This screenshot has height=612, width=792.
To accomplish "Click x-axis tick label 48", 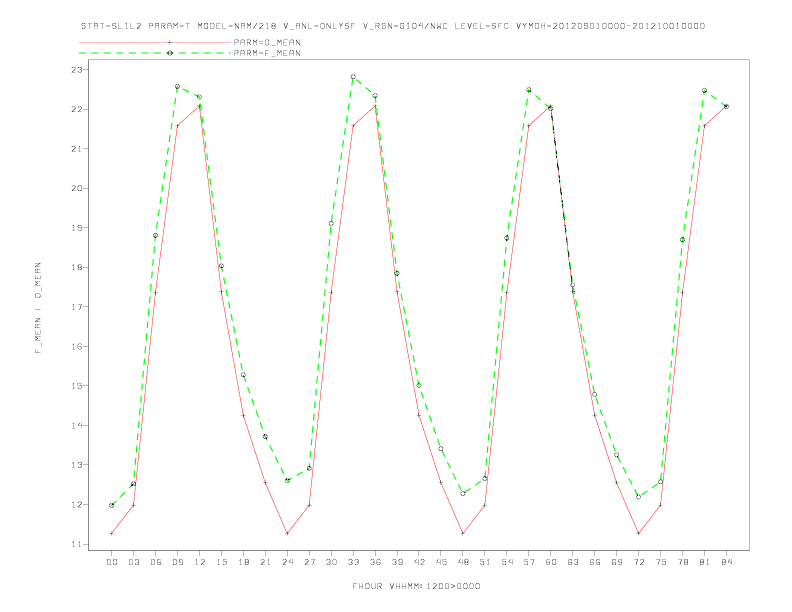I will 463,562.
